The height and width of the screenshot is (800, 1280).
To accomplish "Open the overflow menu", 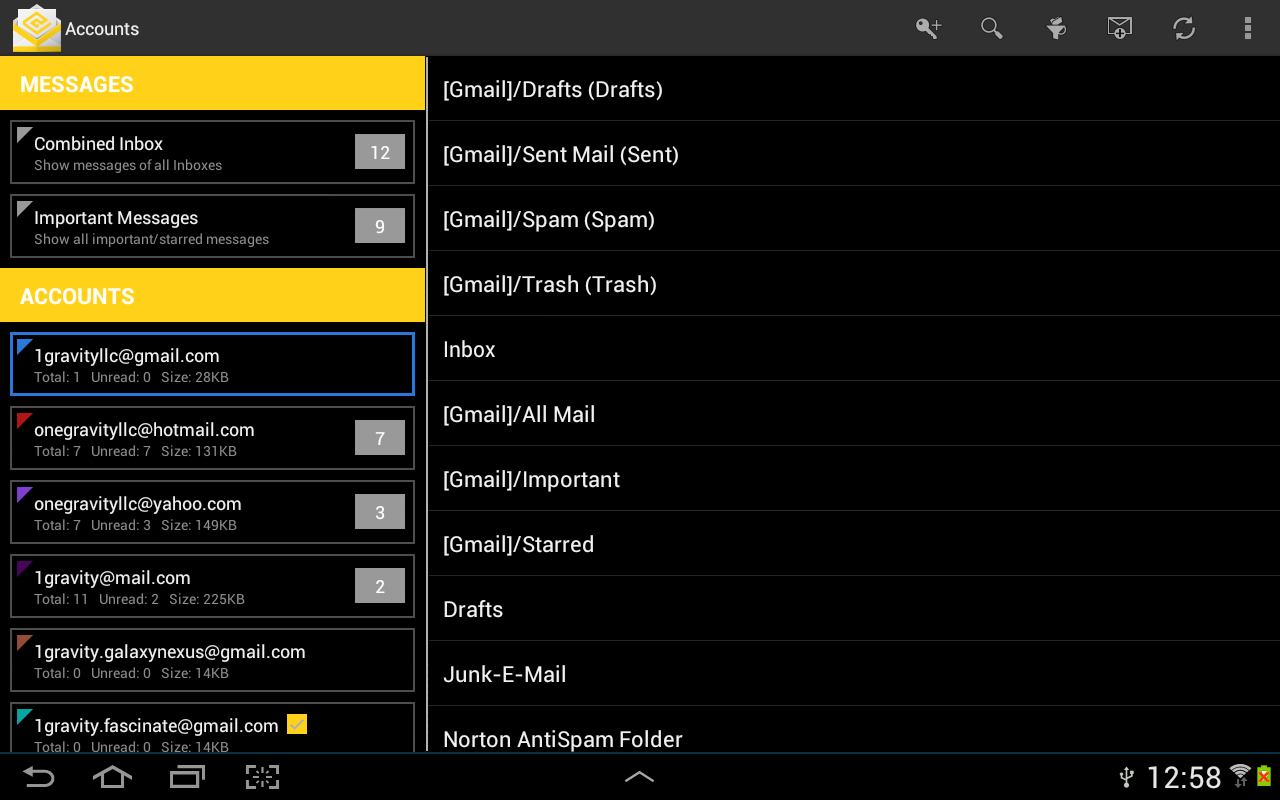I will [1247, 28].
